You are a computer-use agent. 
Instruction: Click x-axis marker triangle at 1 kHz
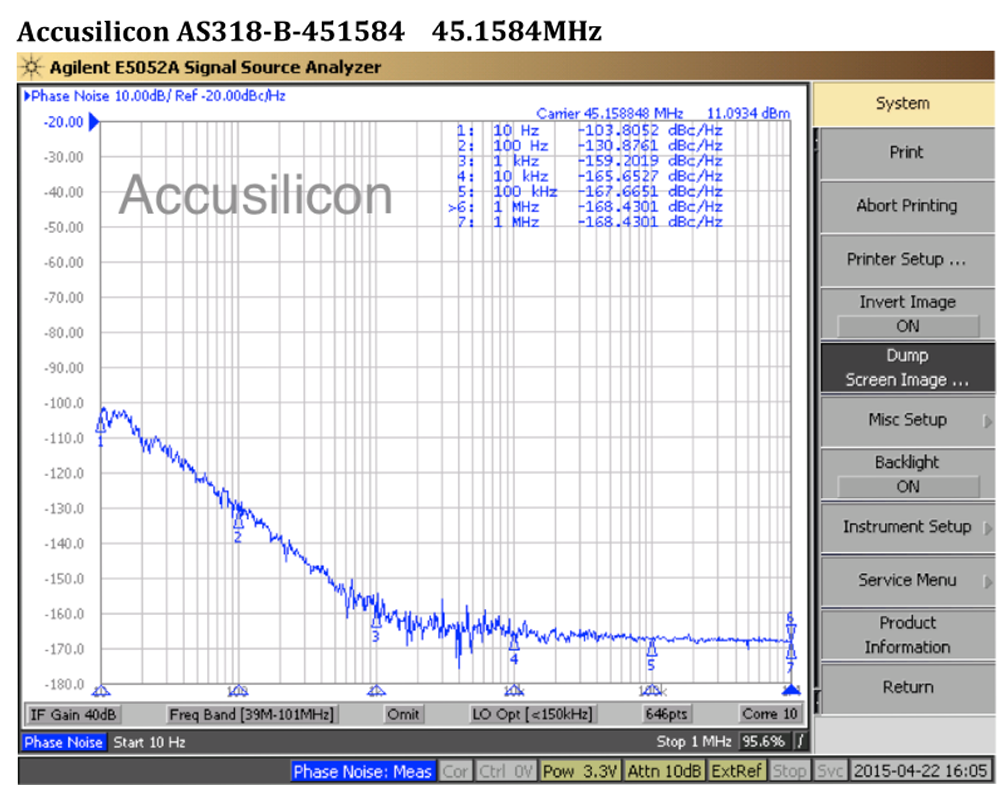[x=376, y=690]
